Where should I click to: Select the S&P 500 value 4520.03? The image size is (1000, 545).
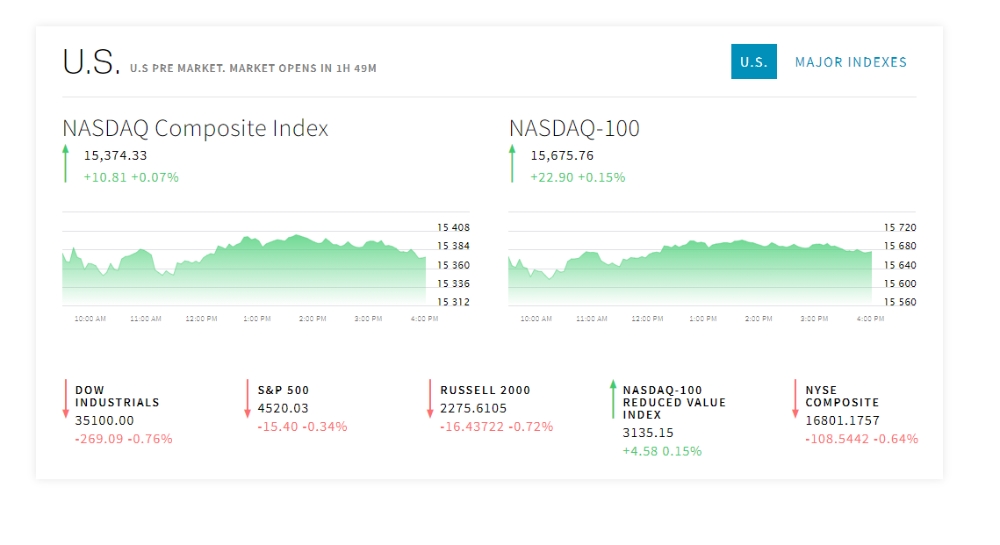283,409
